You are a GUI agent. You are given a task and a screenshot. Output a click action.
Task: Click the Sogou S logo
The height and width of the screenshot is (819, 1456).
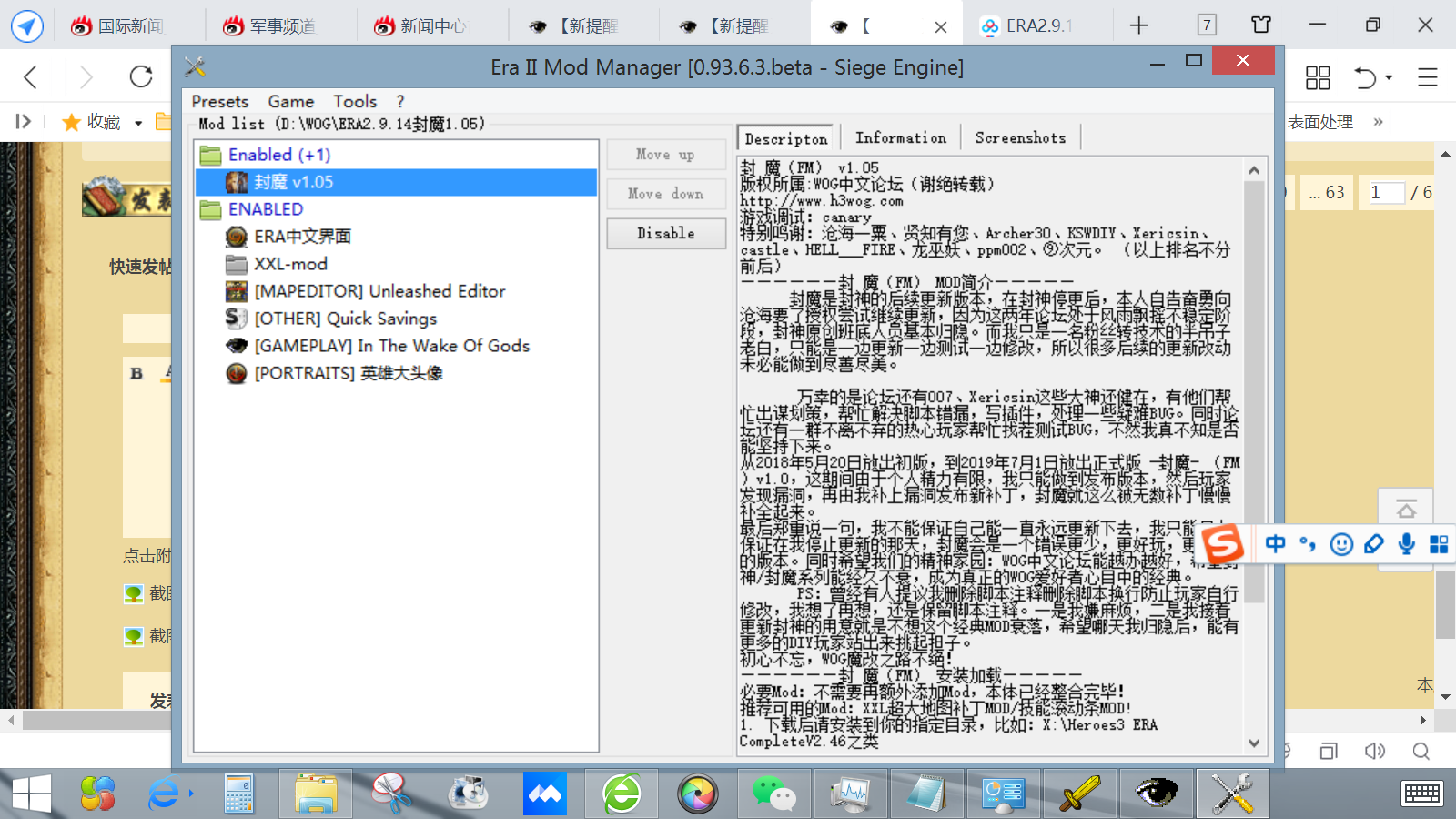pyautogui.click(x=1223, y=543)
